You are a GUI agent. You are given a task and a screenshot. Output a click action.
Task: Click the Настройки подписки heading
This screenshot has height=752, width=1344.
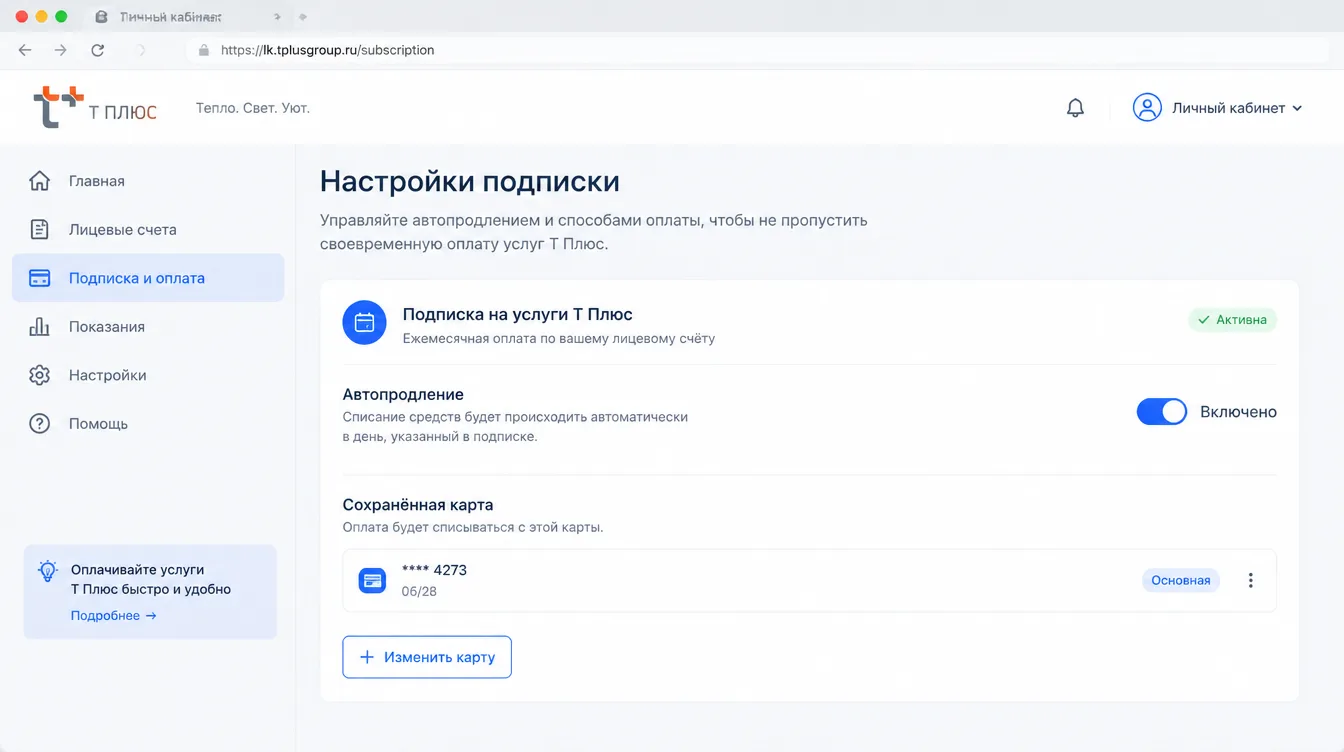[470, 181]
